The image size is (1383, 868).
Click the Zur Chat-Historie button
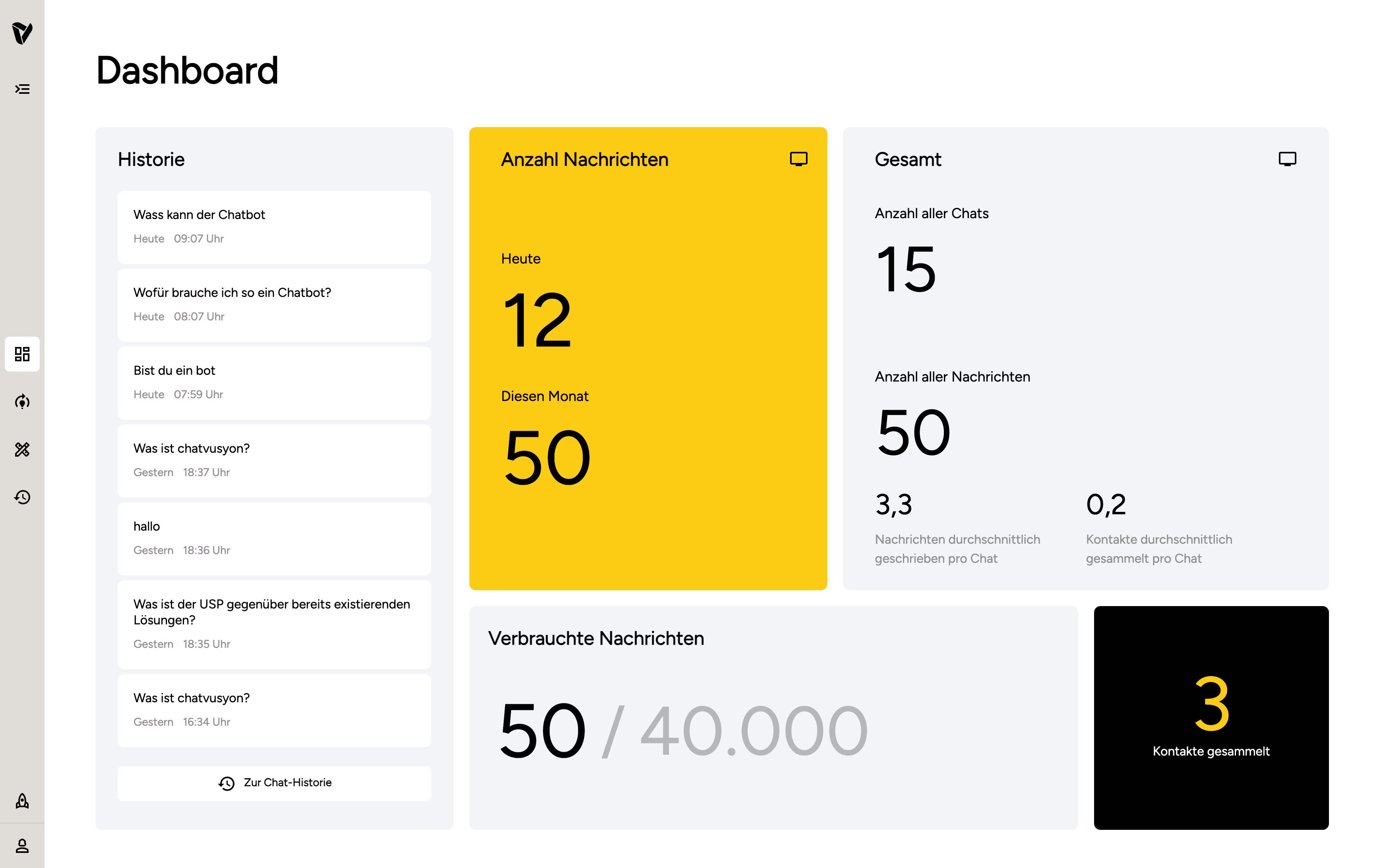(x=274, y=783)
